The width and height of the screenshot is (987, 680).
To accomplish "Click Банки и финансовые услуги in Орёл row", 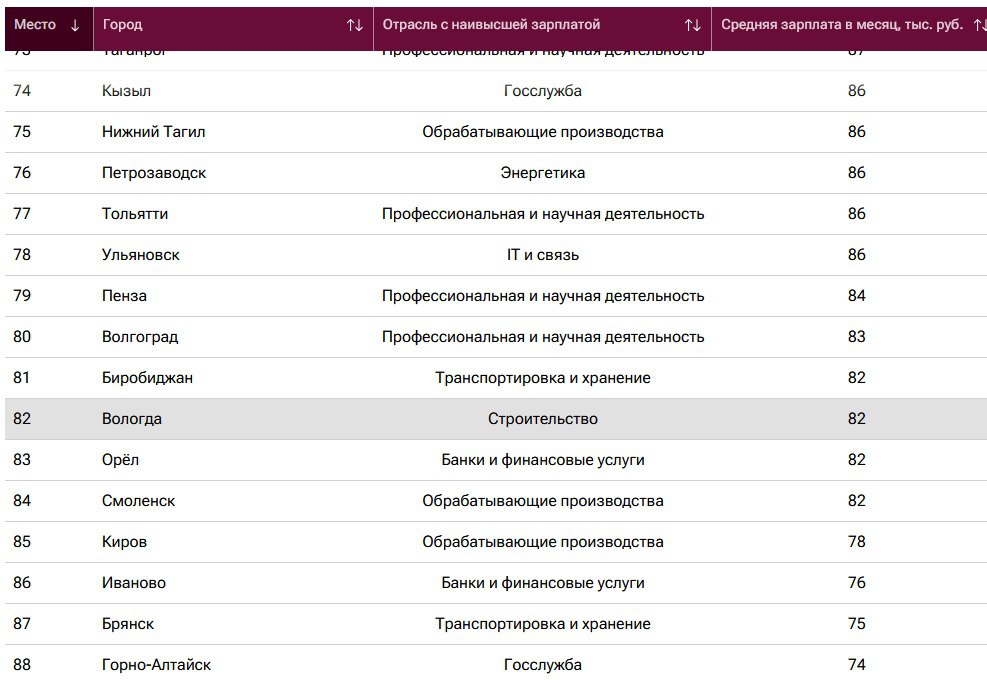I will click(x=543, y=459).
